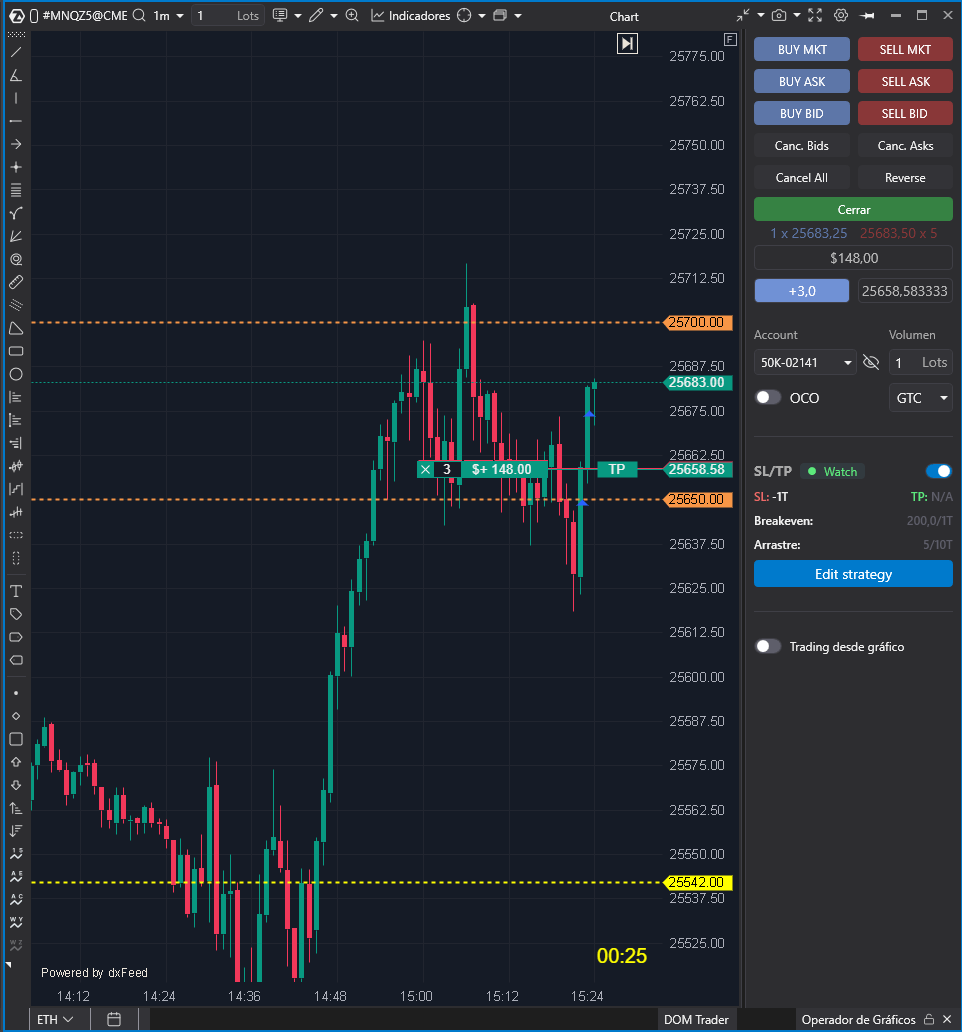Image resolution: width=962 pixels, height=1032 pixels.
Task: Click the zoom-in magnifier in toolbar
Action: (352, 15)
